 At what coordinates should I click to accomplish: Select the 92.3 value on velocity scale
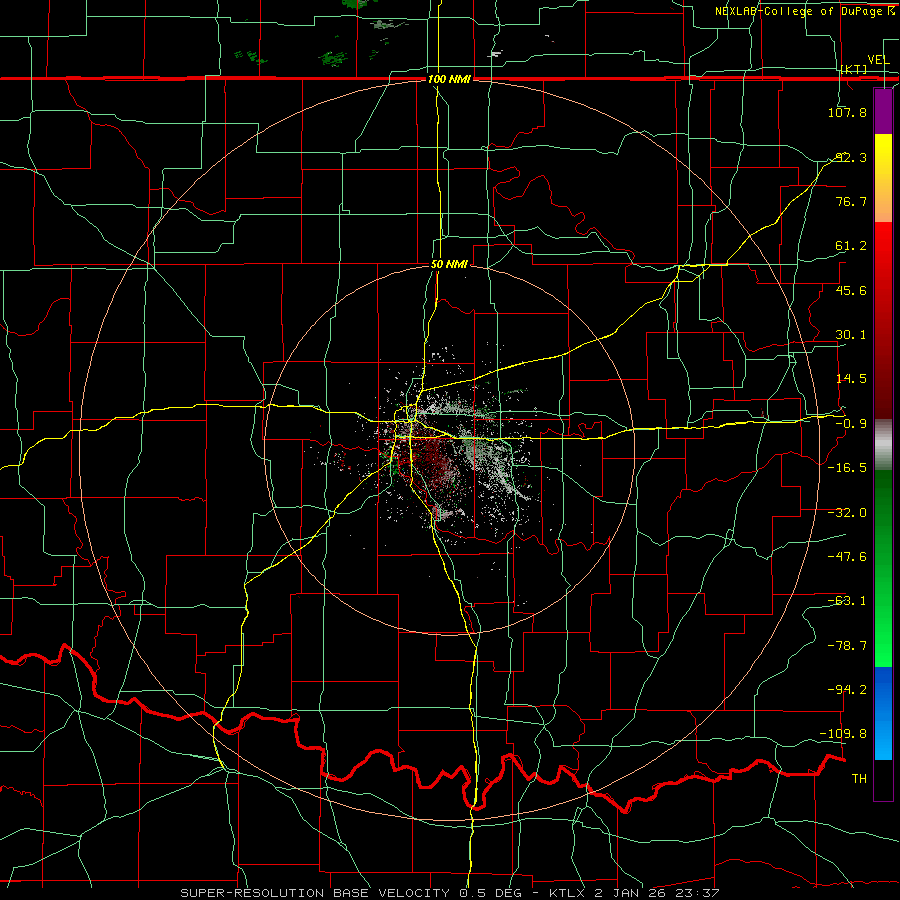coord(850,157)
